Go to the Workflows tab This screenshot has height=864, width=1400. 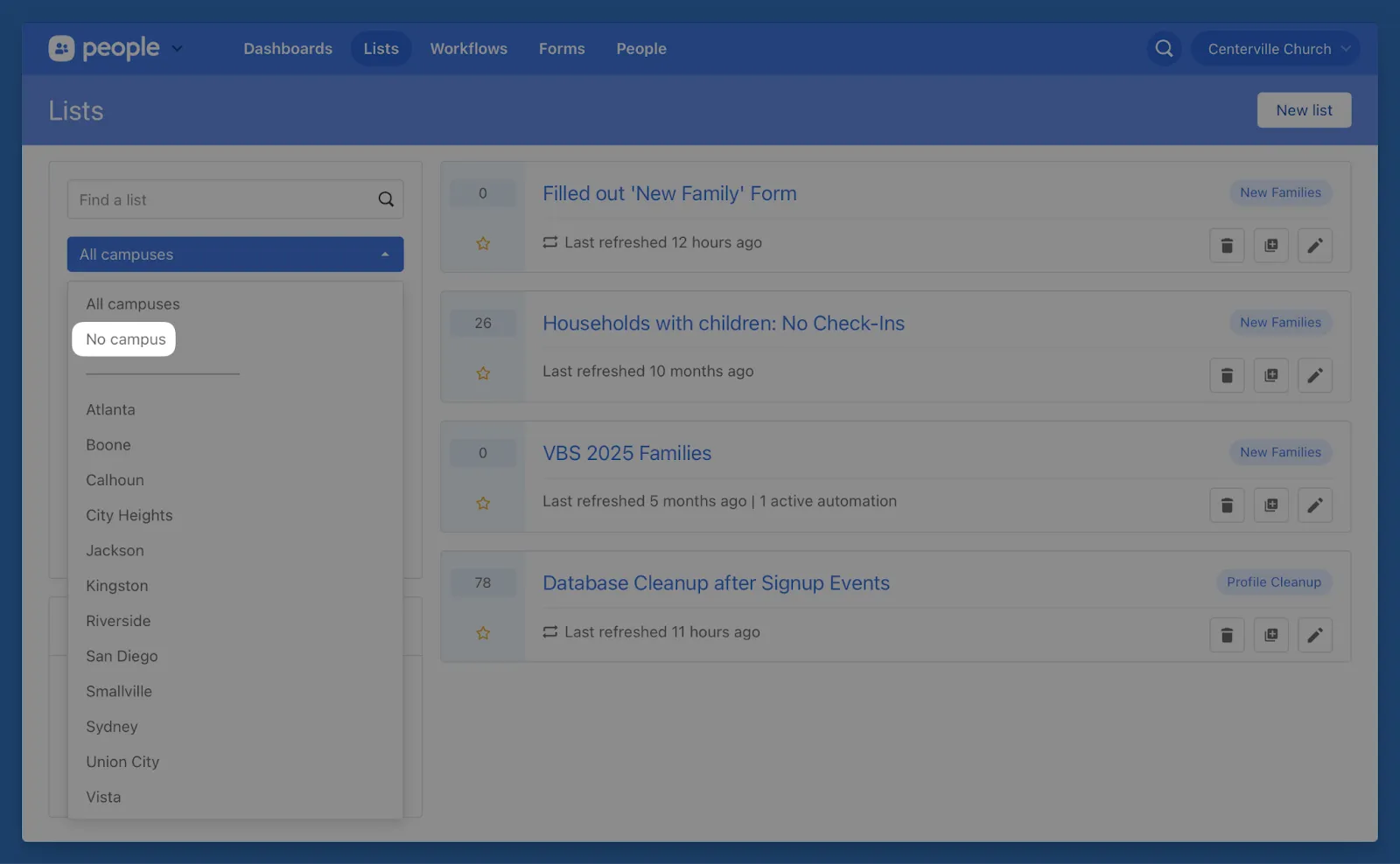pos(468,49)
